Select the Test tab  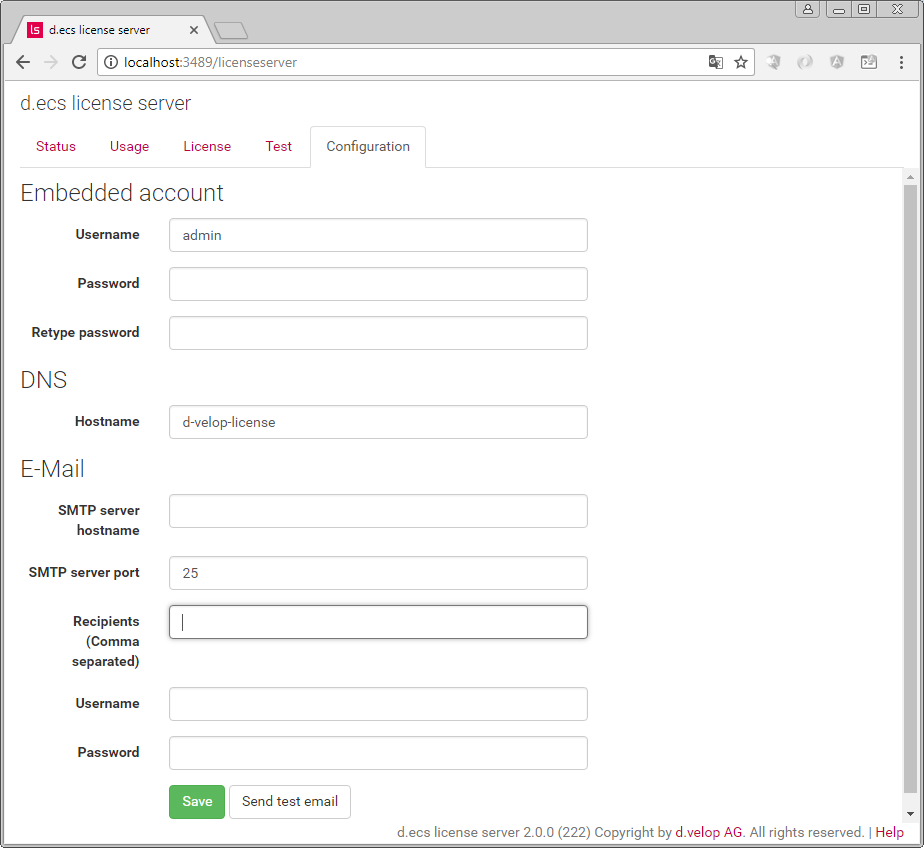278,146
